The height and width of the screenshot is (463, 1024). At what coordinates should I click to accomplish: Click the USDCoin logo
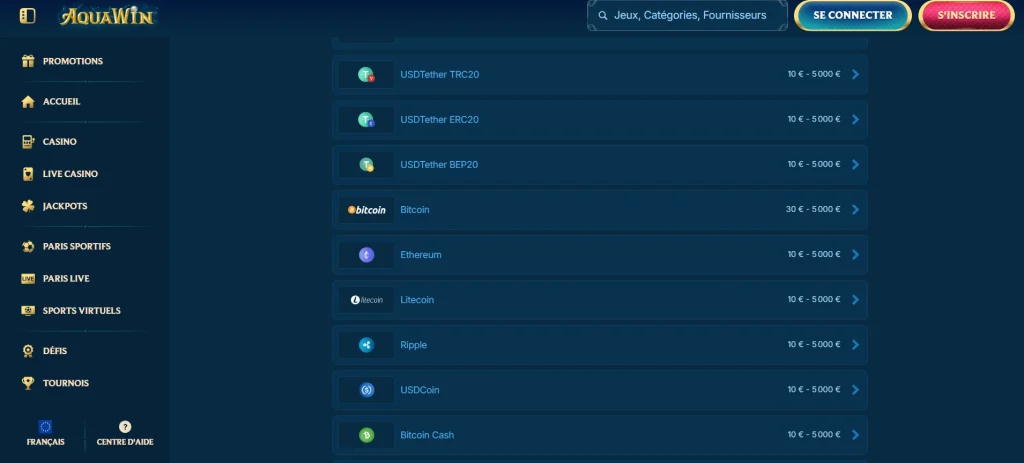pyautogui.click(x=366, y=390)
